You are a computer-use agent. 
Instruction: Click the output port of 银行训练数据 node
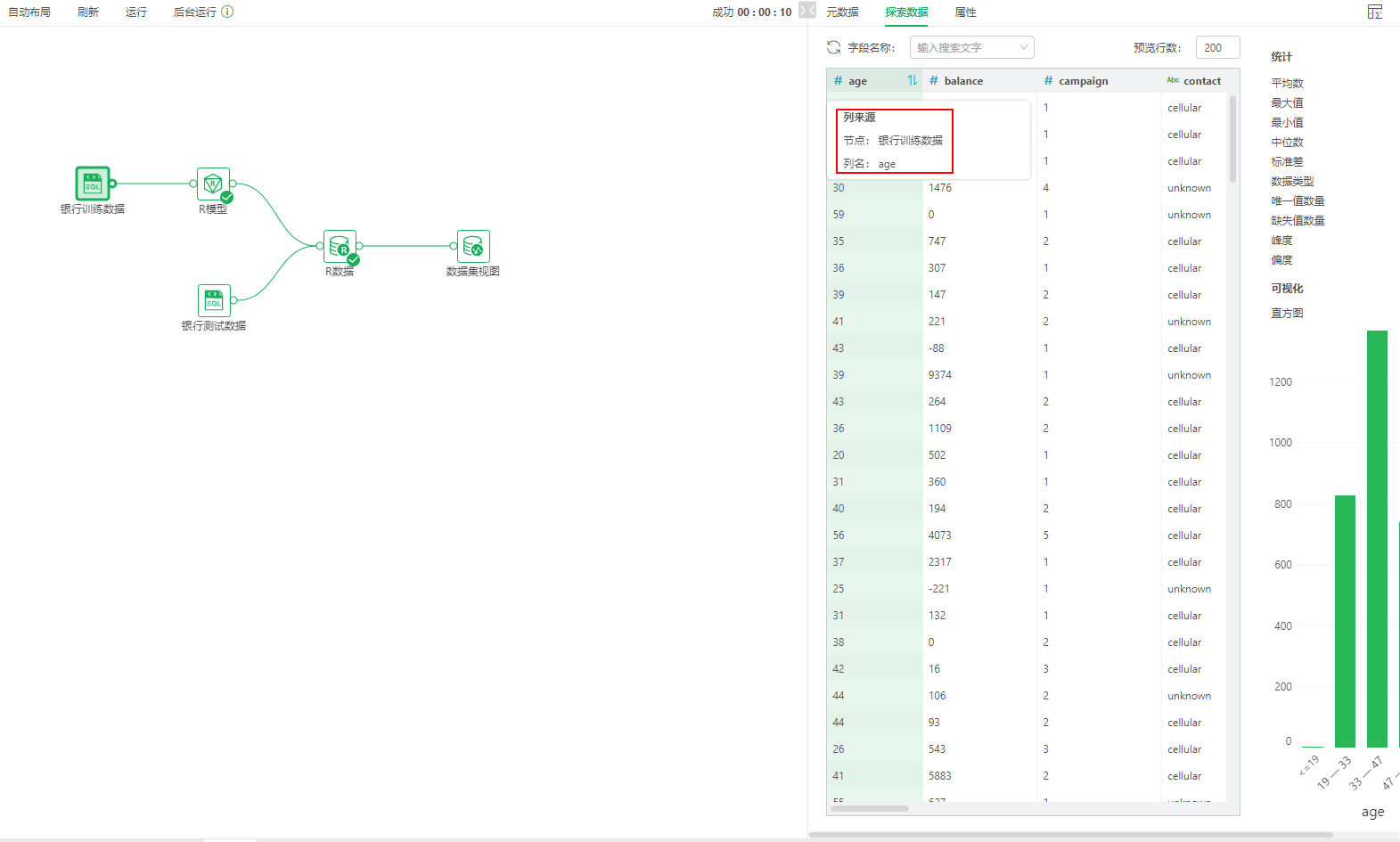pos(113,184)
